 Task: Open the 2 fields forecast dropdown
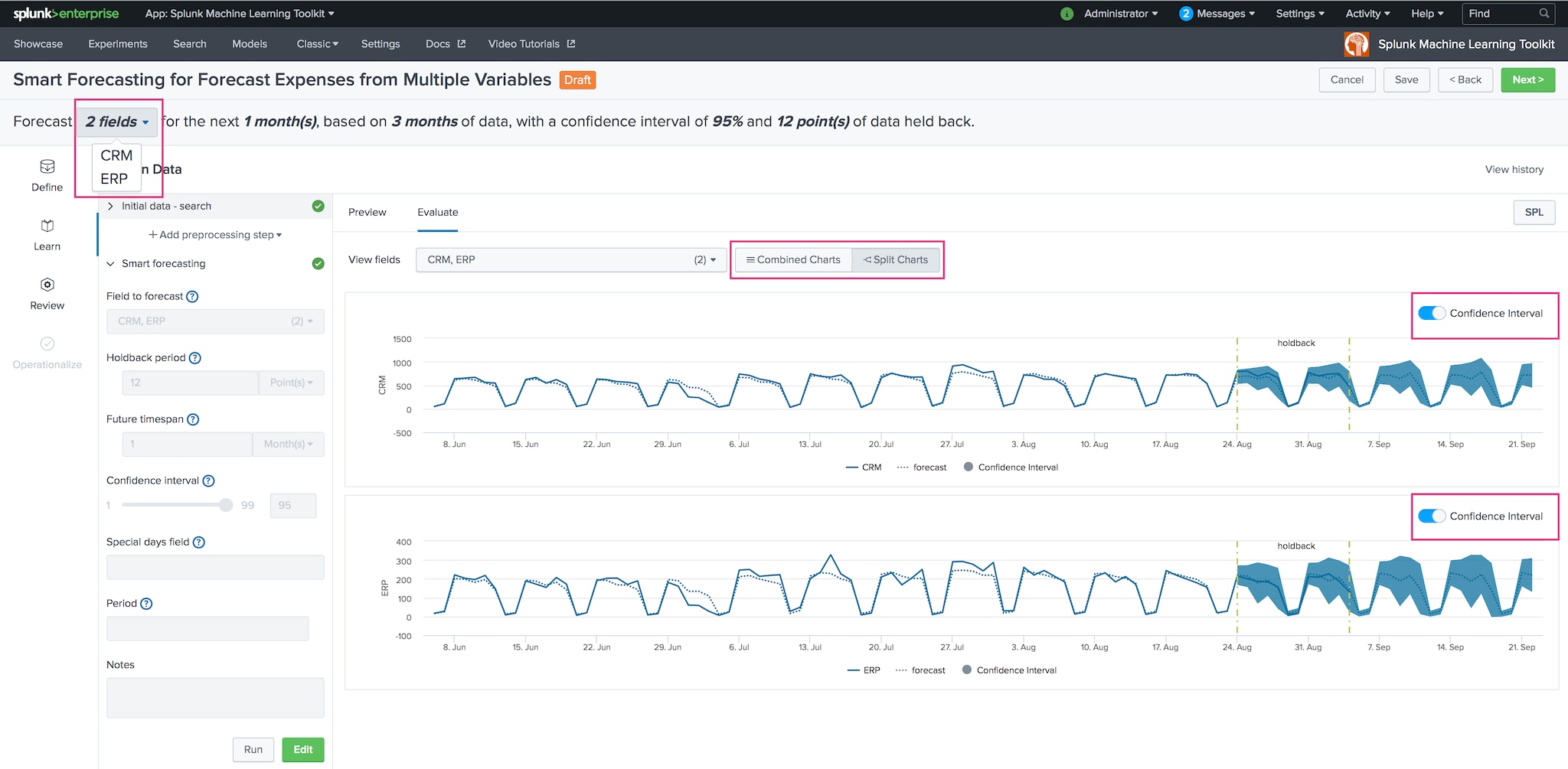117,122
